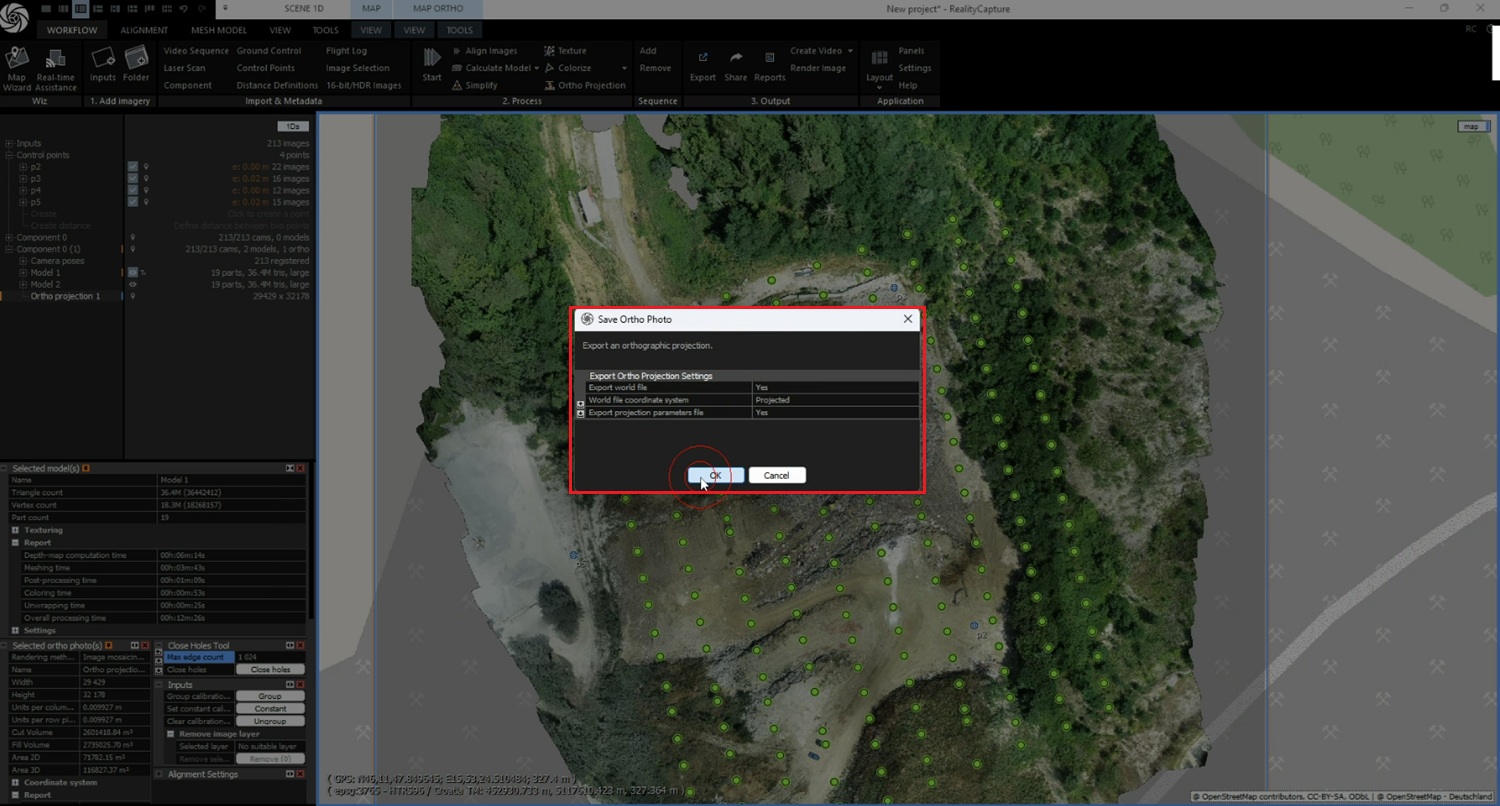Switch to the ALIGNMENT ribbon tab
Viewport: 1500px width, 806px height.
(144, 30)
